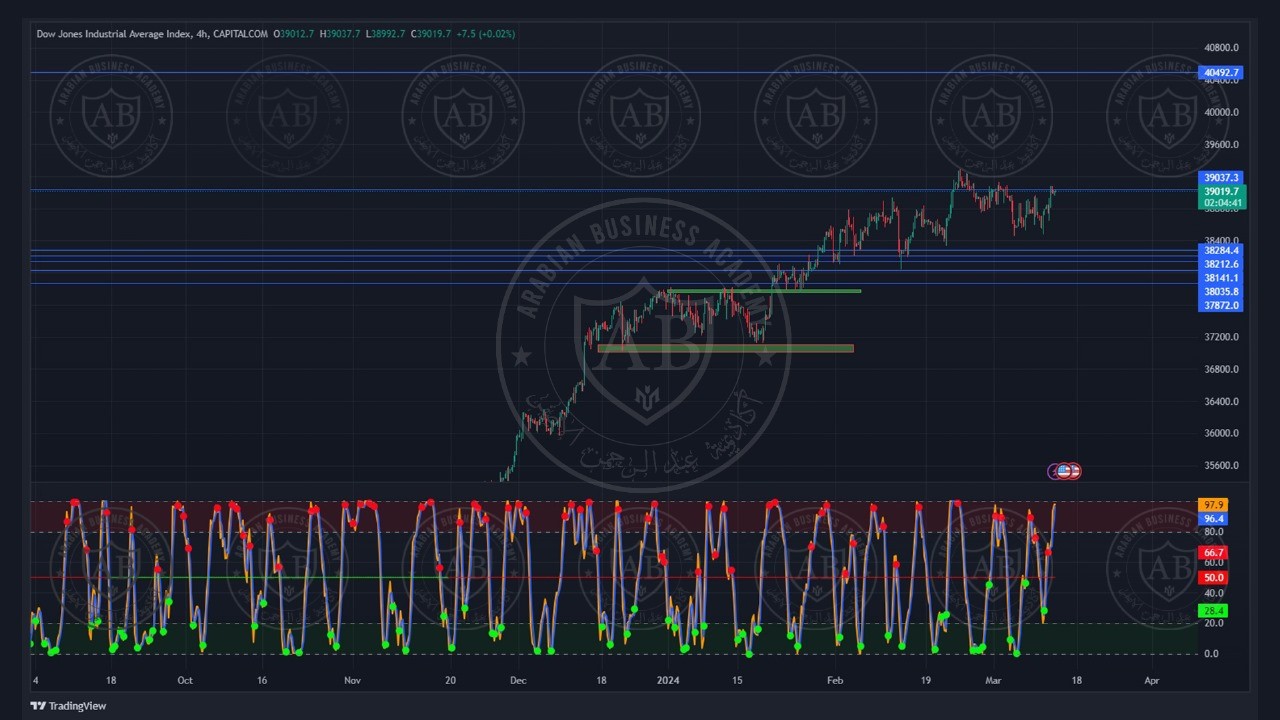Click the 37200.0 price scale value
This screenshot has width=1280, height=720.
tap(1221, 337)
